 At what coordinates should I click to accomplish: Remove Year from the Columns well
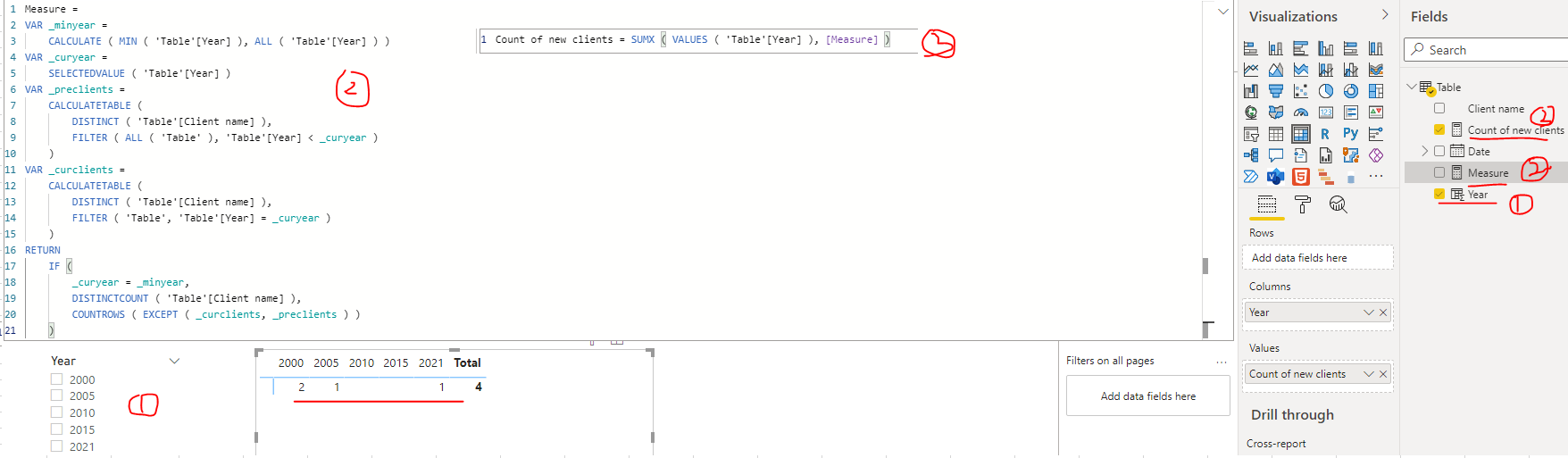[x=1383, y=312]
